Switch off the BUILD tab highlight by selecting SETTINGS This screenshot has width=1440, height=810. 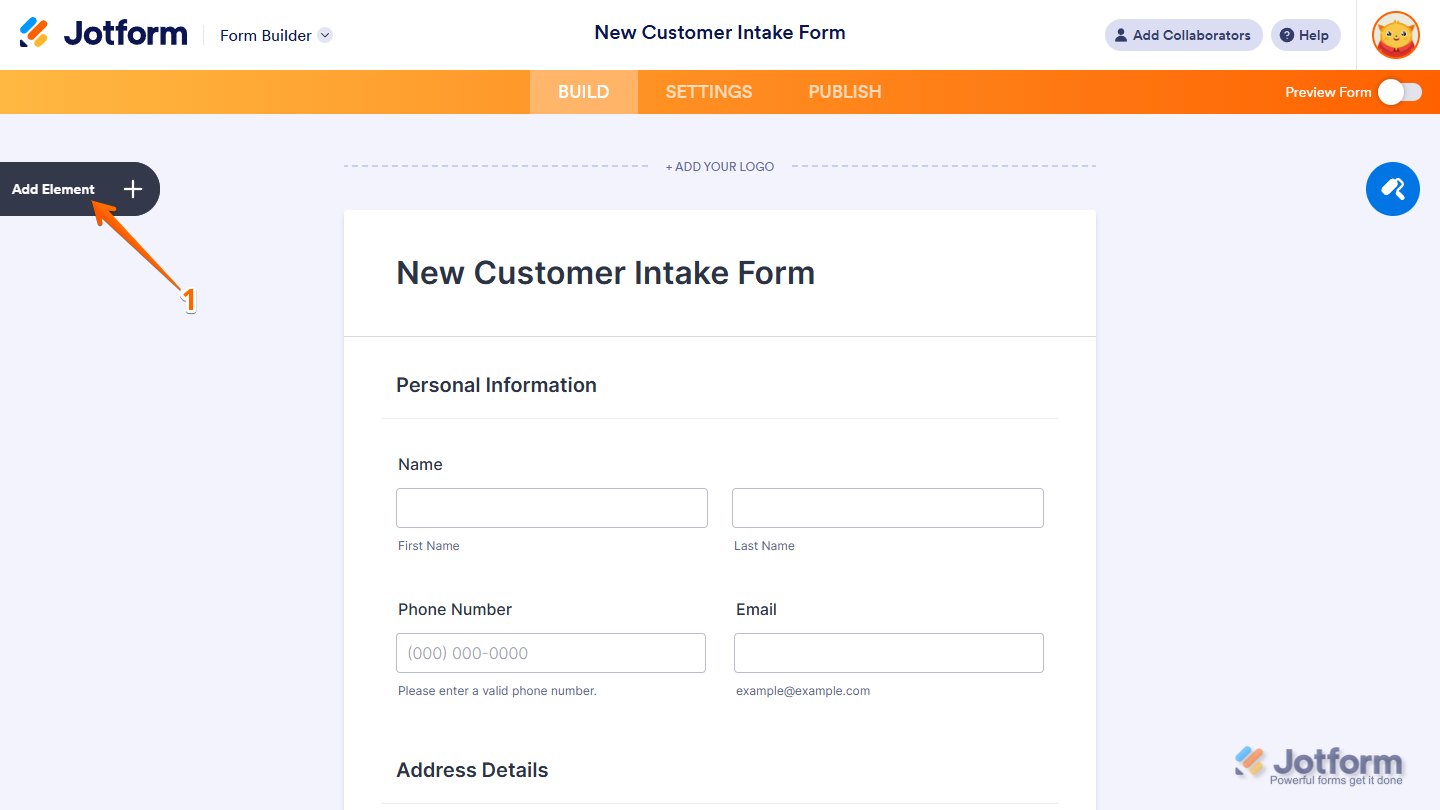(x=708, y=92)
